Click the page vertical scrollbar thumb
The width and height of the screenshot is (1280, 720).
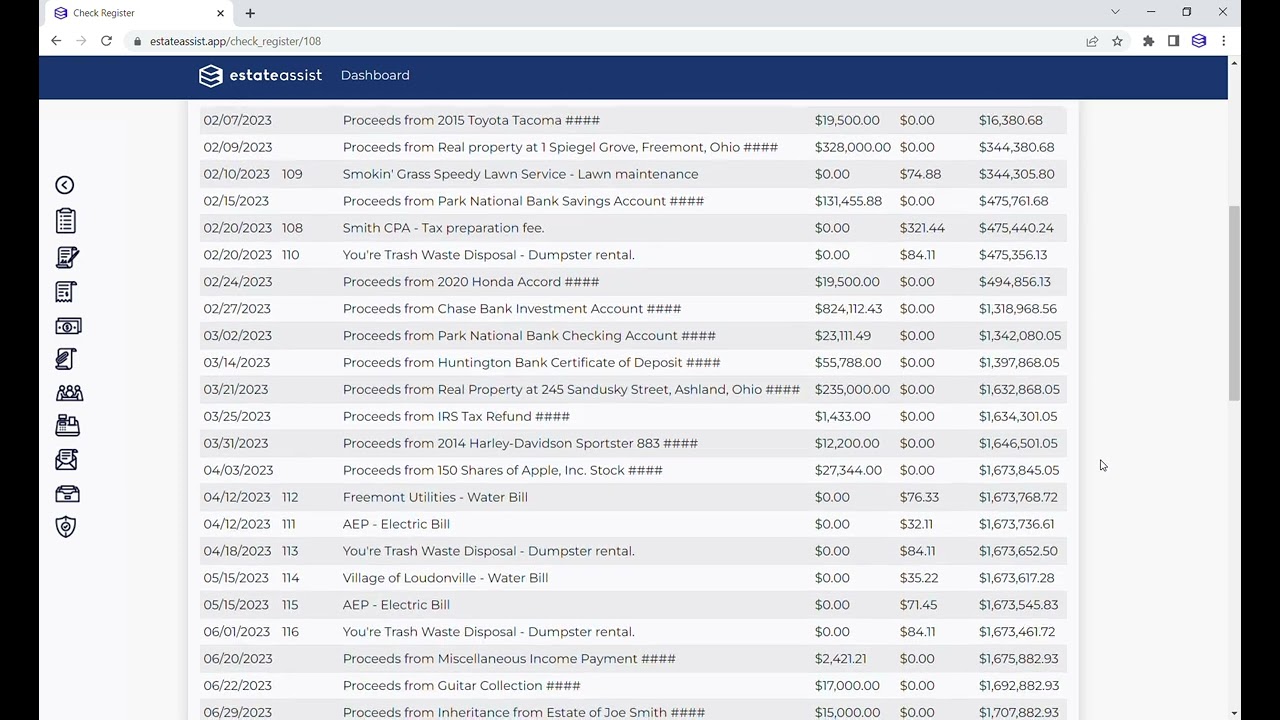[1234, 303]
